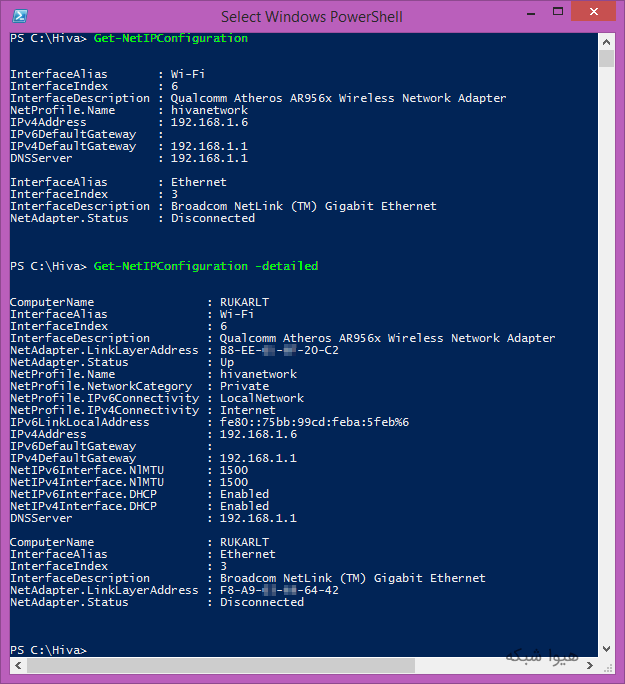Image resolution: width=625 pixels, height=684 pixels.
Task: Click the last PS C:\Hiva> prompt line
Action: pyautogui.click(x=48, y=650)
